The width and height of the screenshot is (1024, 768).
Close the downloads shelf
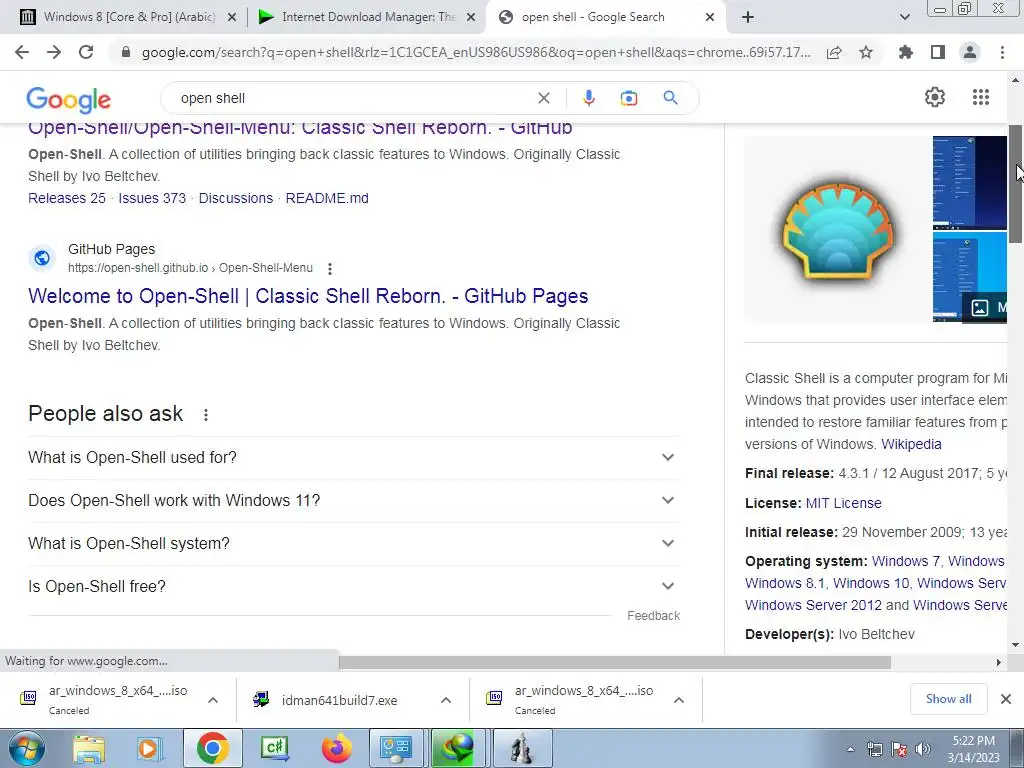click(x=1006, y=699)
